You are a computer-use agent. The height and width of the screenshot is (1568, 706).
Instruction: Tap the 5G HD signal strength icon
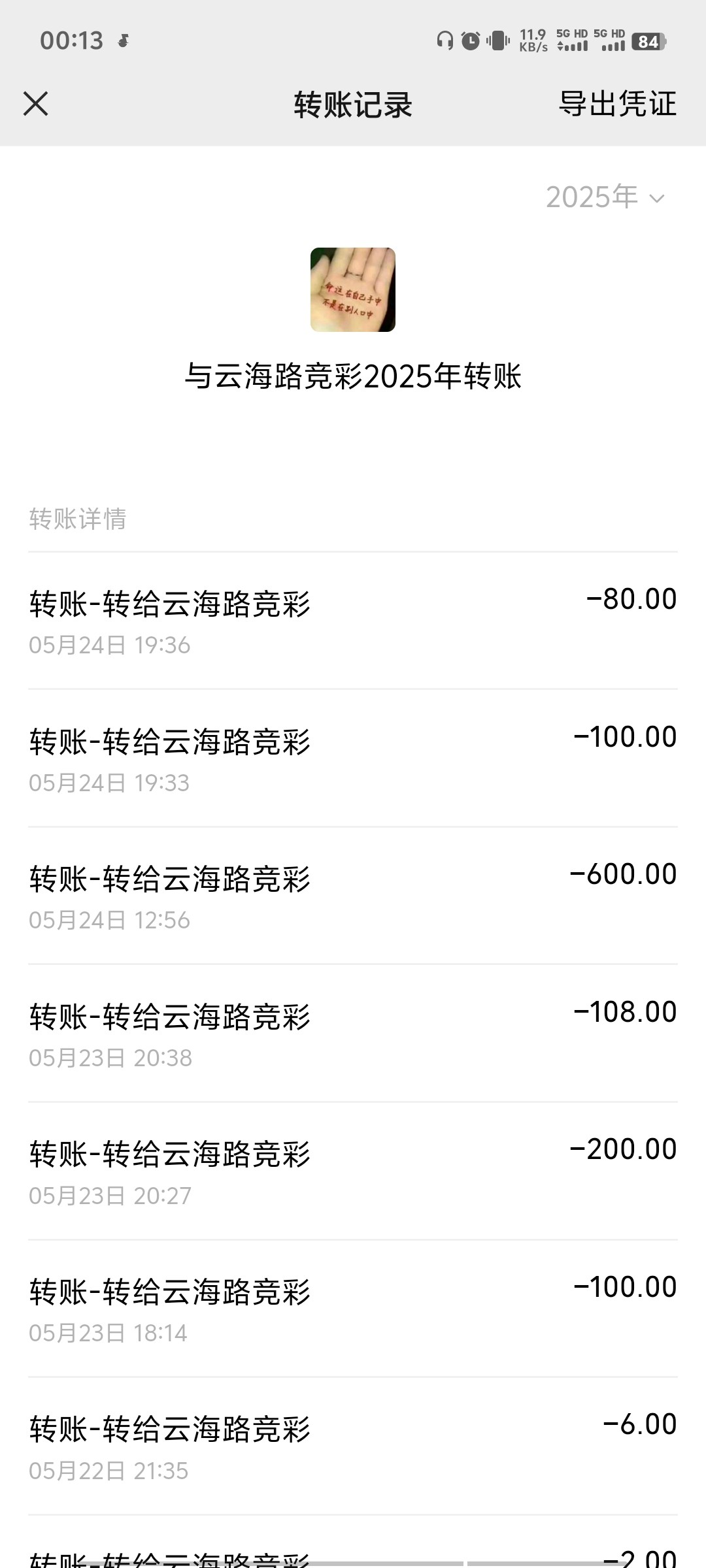(573, 41)
